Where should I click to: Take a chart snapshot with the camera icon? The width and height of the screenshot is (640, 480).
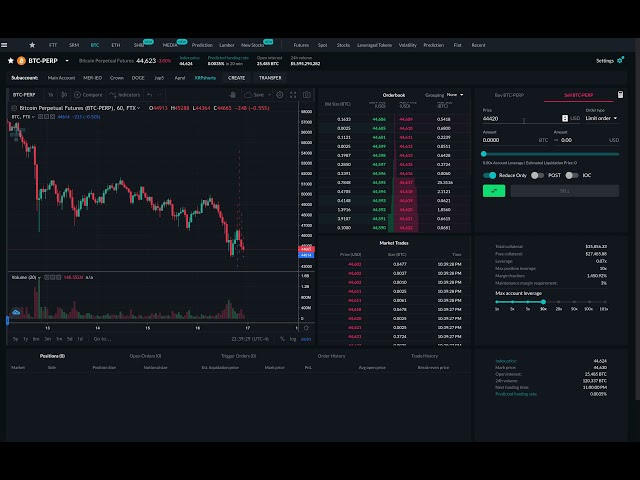pos(307,95)
